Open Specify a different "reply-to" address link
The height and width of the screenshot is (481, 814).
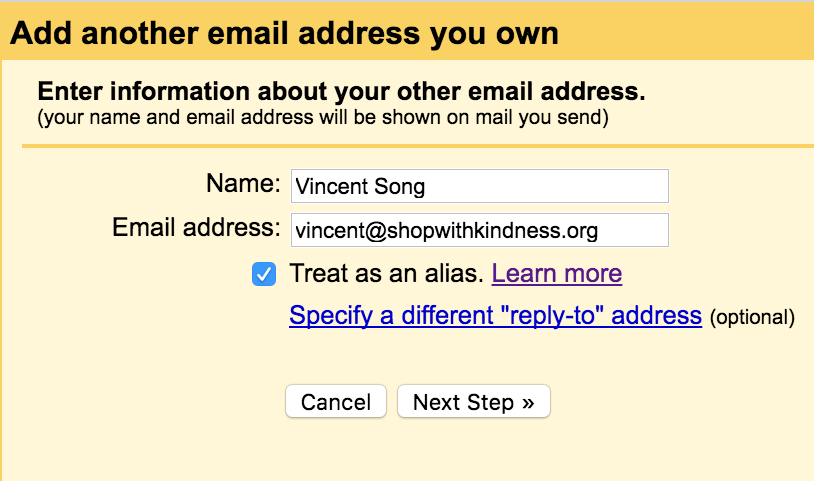495,315
